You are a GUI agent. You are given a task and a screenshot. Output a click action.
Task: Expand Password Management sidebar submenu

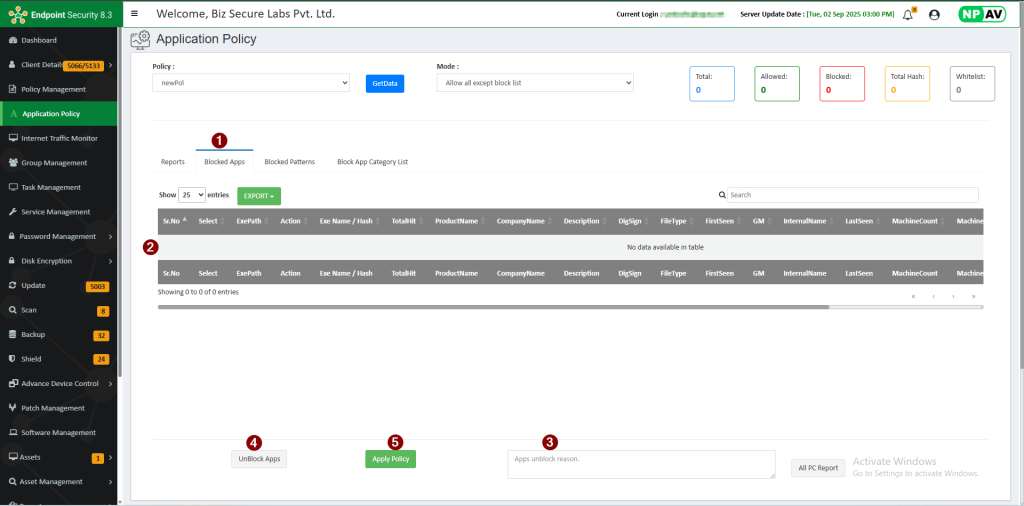(60, 237)
